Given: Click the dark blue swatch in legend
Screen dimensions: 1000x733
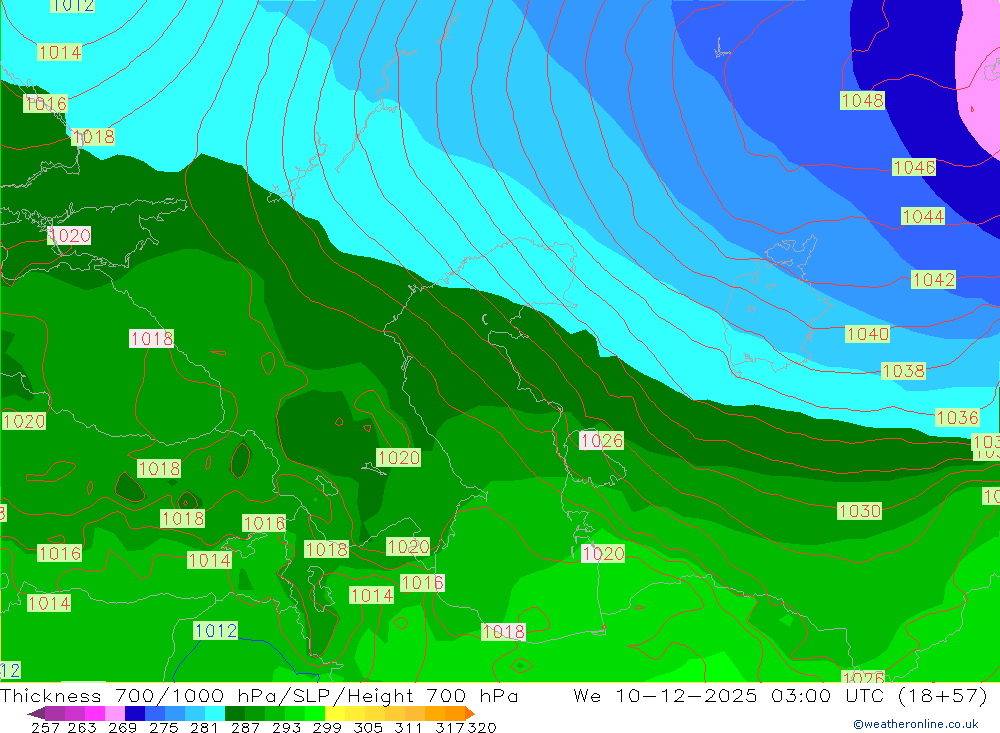Looking at the screenshot, I should tap(135, 713).
